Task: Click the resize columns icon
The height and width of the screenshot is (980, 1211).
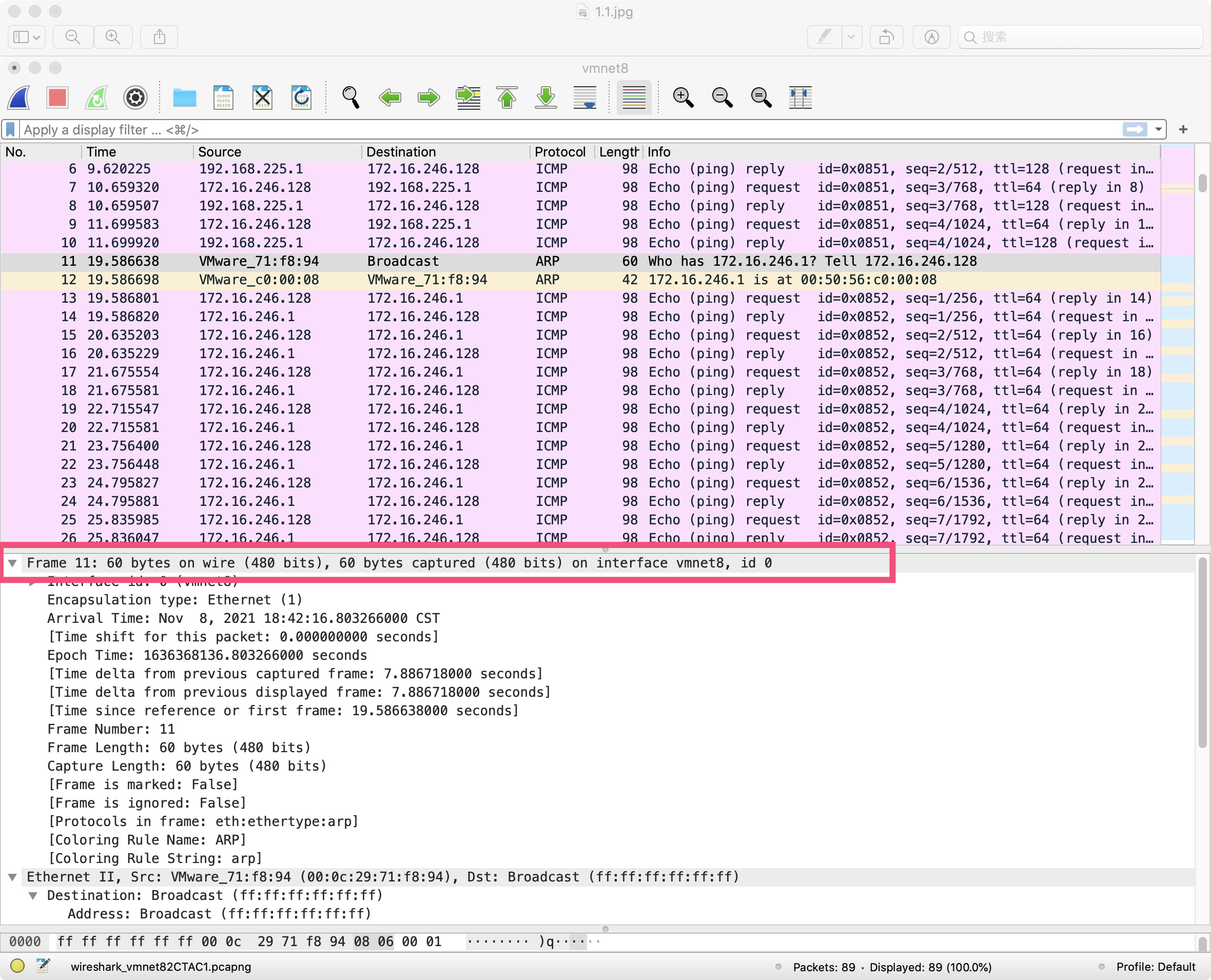Action: point(800,97)
